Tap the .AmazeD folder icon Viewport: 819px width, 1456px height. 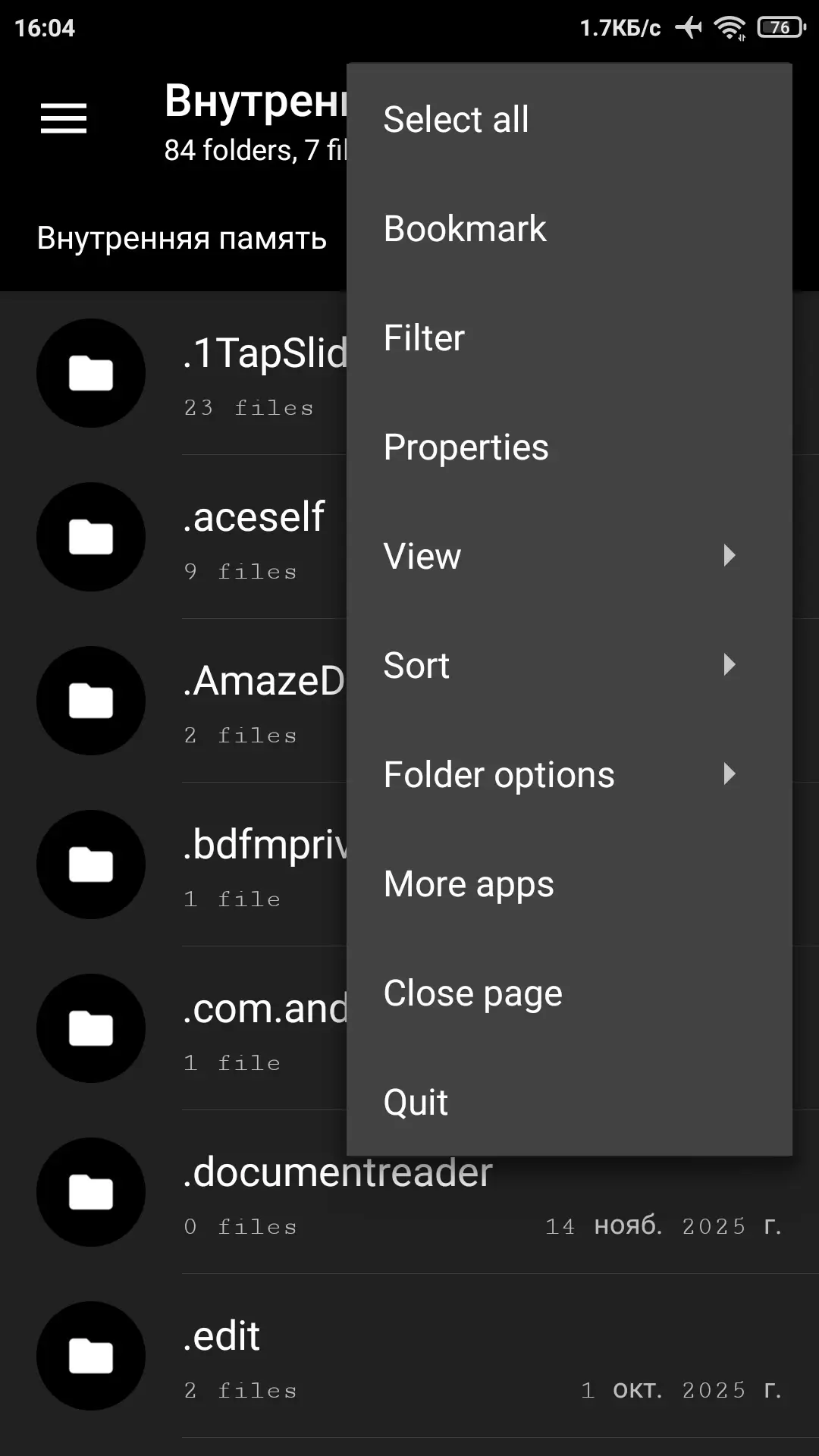(91, 701)
